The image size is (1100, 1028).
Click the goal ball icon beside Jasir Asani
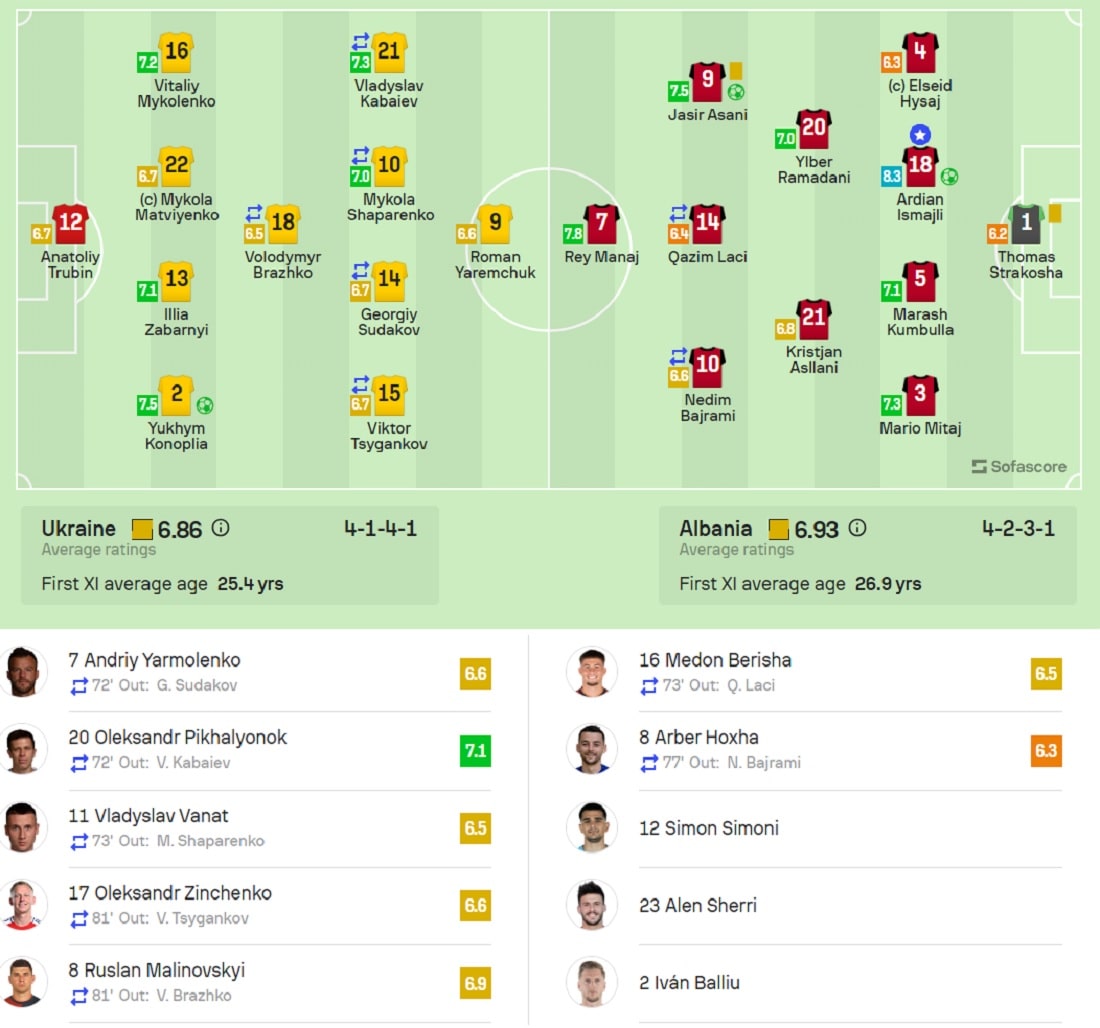(736, 92)
